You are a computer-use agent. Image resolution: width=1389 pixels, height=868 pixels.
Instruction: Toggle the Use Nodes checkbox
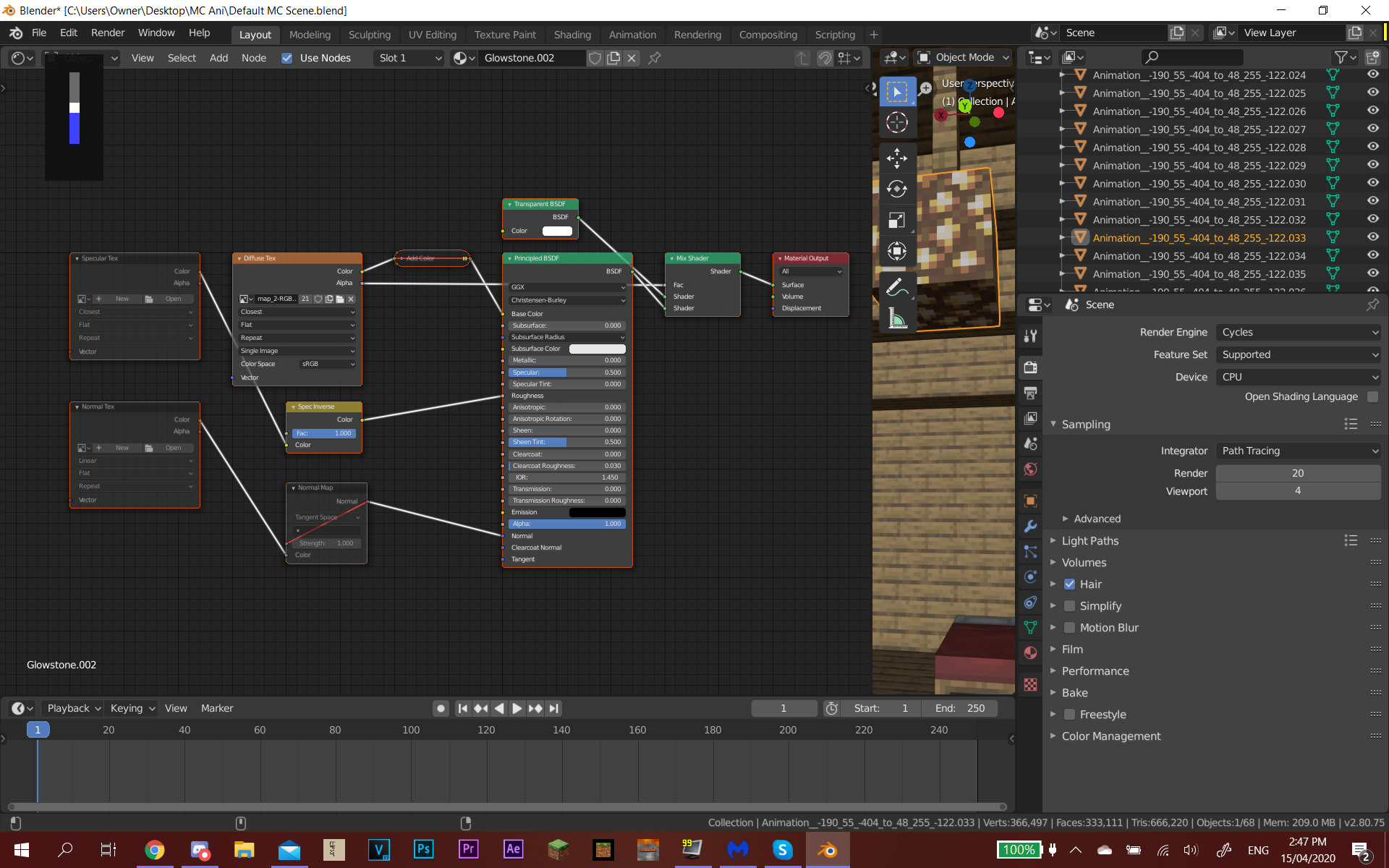tap(287, 58)
